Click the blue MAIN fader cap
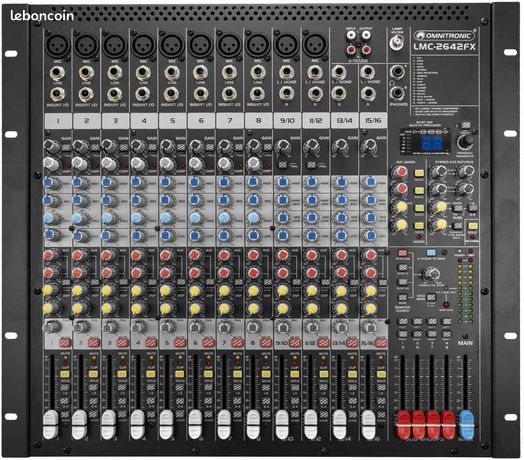524x460 pixels. tap(467, 425)
